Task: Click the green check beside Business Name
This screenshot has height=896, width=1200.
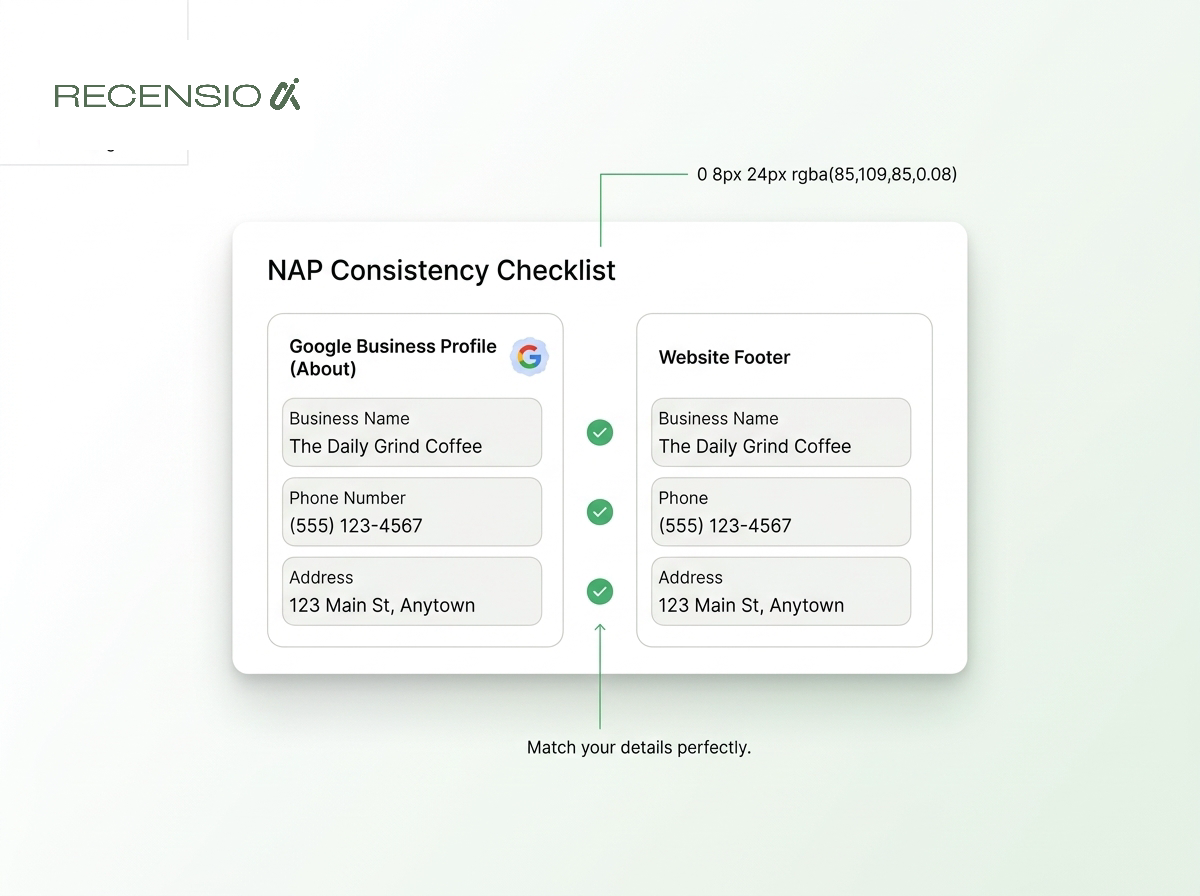Action: coord(600,432)
